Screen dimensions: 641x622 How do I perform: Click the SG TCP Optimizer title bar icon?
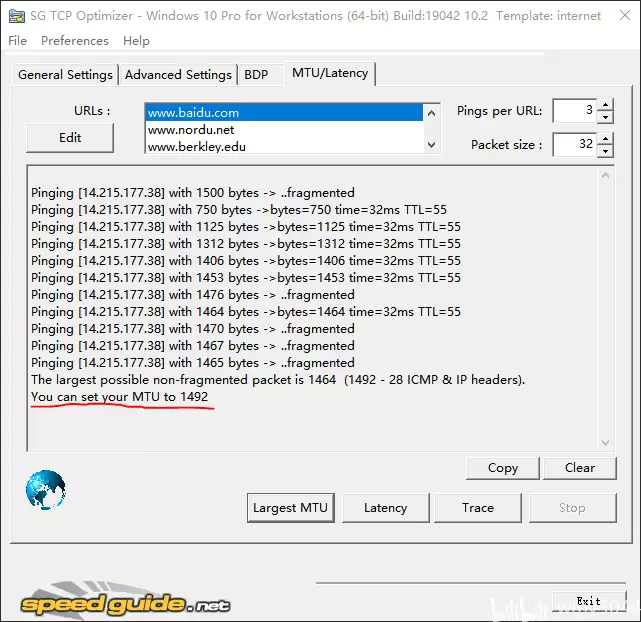[17, 16]
